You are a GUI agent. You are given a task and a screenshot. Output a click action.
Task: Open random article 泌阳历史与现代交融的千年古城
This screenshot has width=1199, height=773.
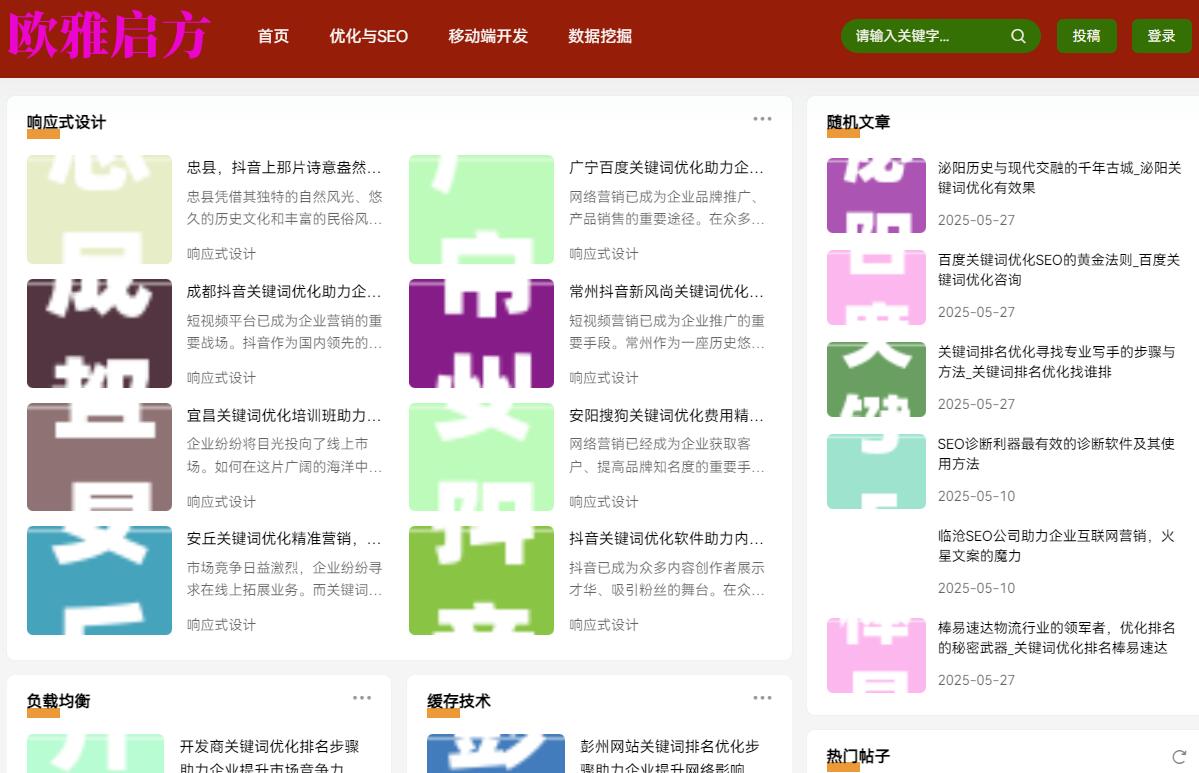pyautogui.click(x=1059, y=177)
